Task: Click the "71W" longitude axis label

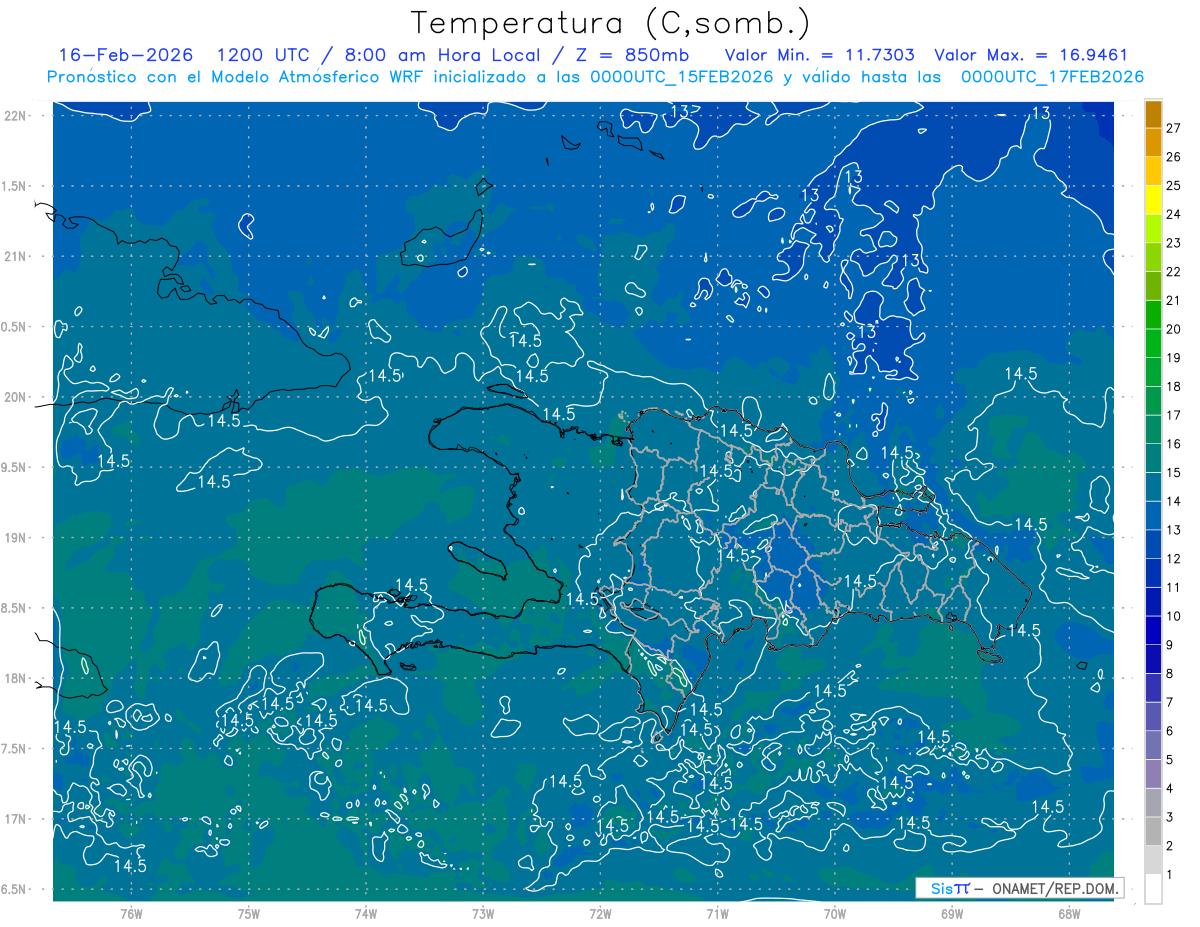Action: [718, 913]
